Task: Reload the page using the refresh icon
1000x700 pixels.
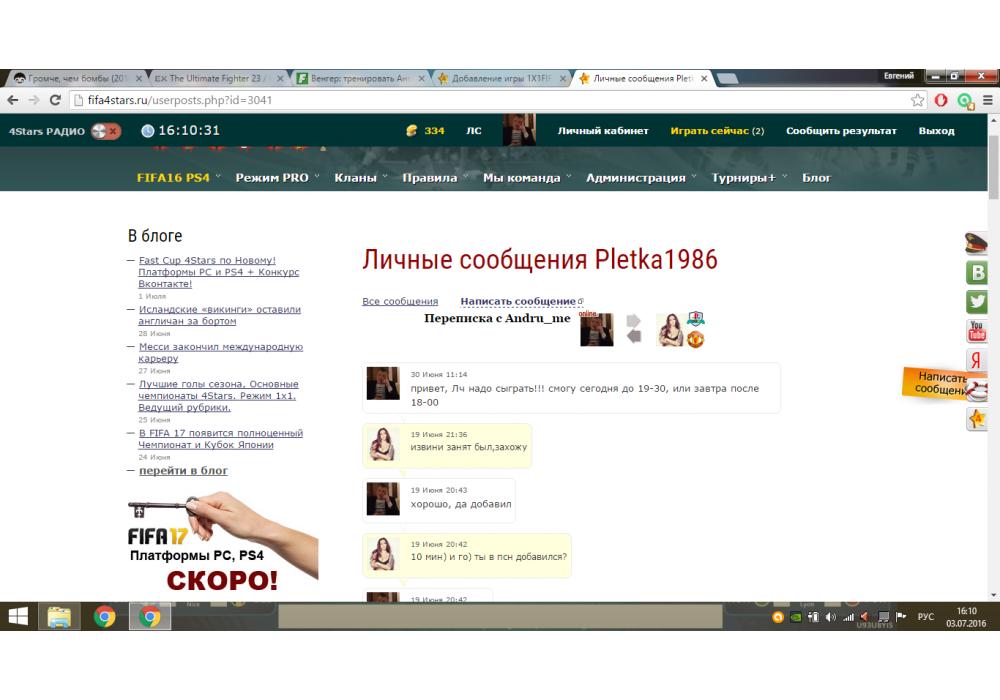Action: (56, 100)
